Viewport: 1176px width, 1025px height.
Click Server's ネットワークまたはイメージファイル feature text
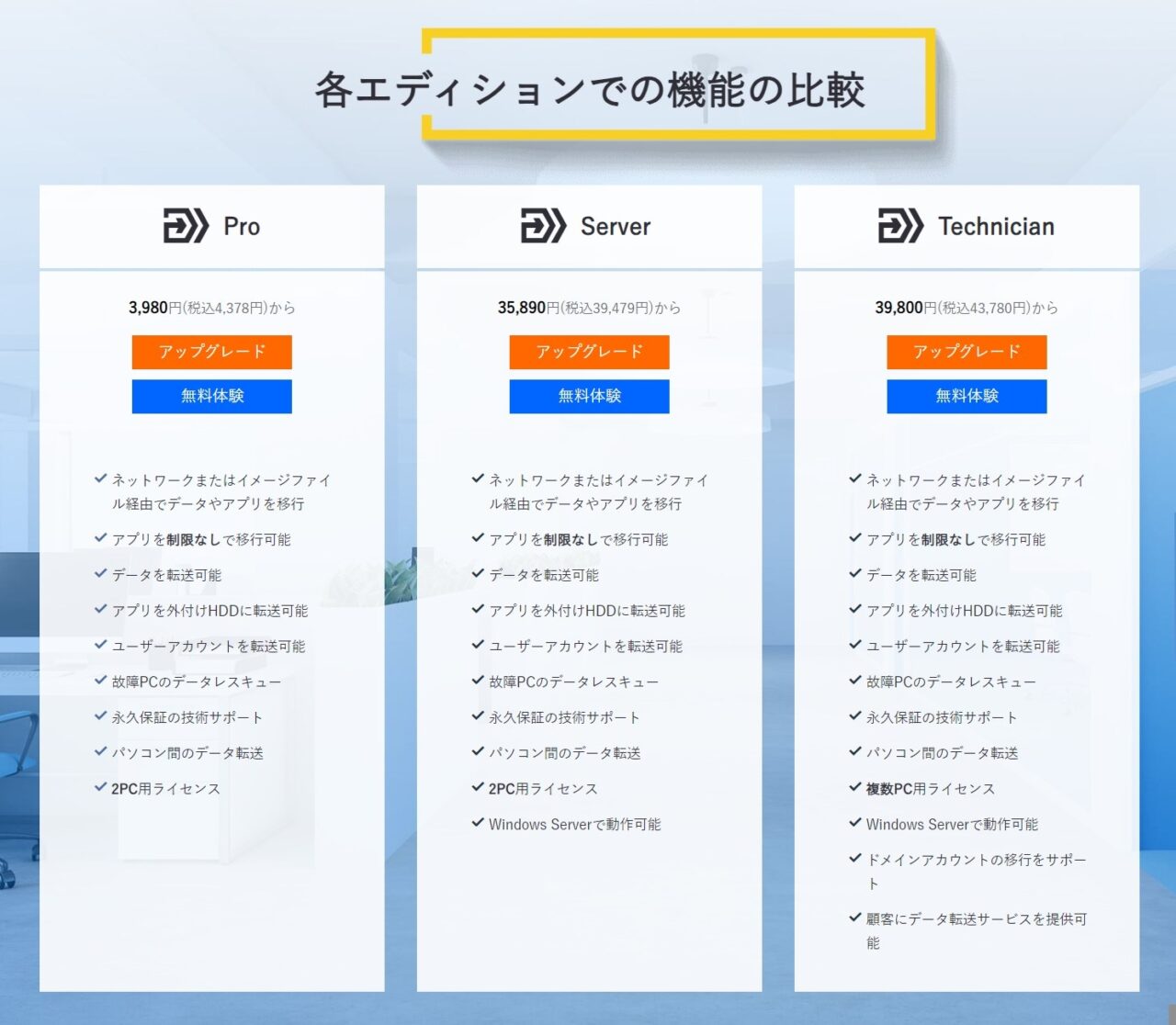click(598, 492)
